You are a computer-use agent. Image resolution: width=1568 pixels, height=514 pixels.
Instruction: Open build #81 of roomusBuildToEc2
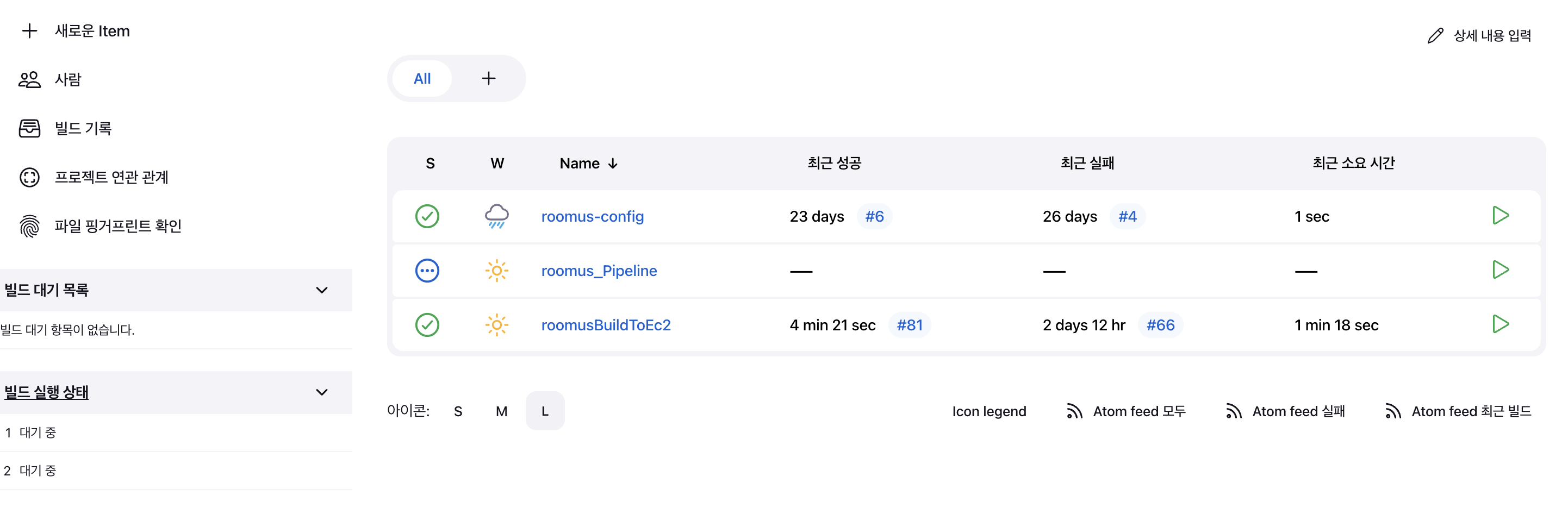tap(910, 324)
